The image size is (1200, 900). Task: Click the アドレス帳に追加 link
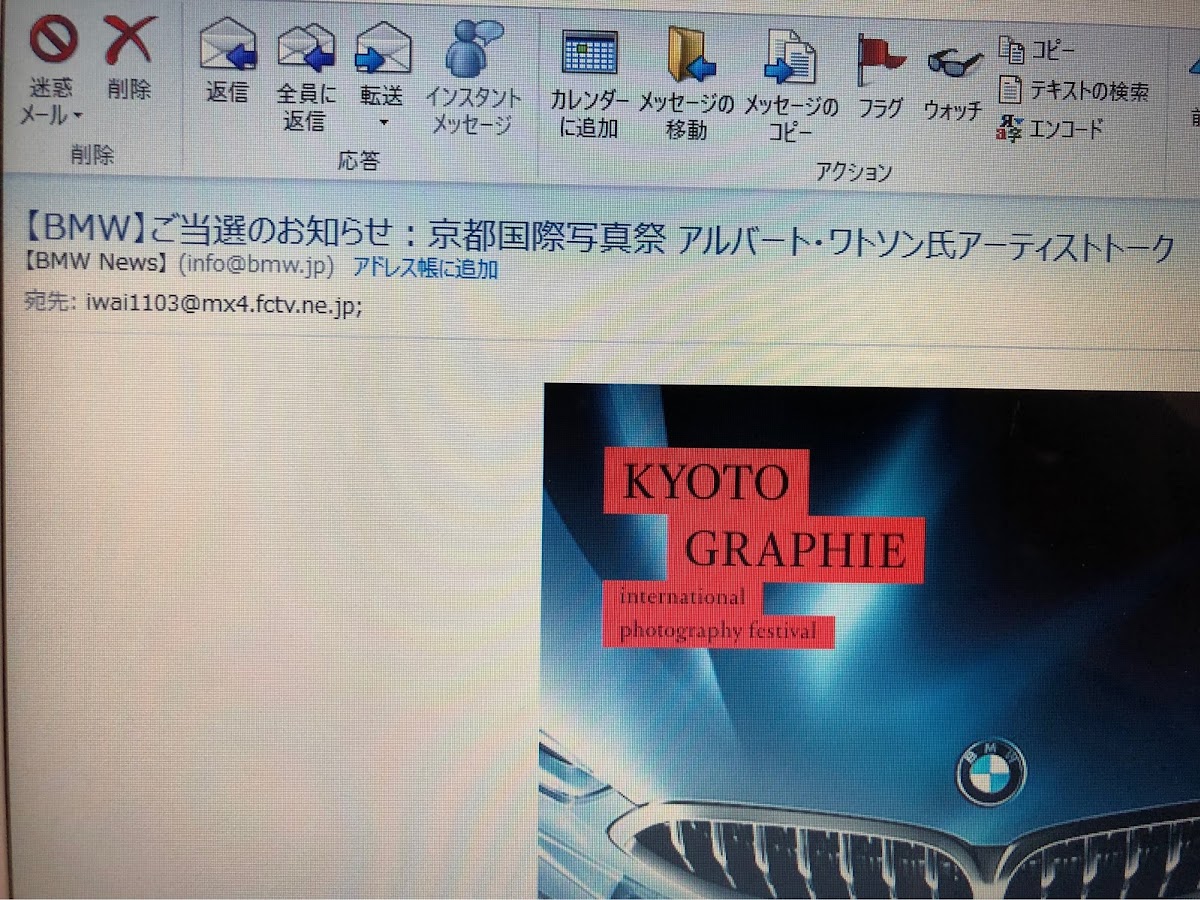pyautogui.click(x=425, y=268)
